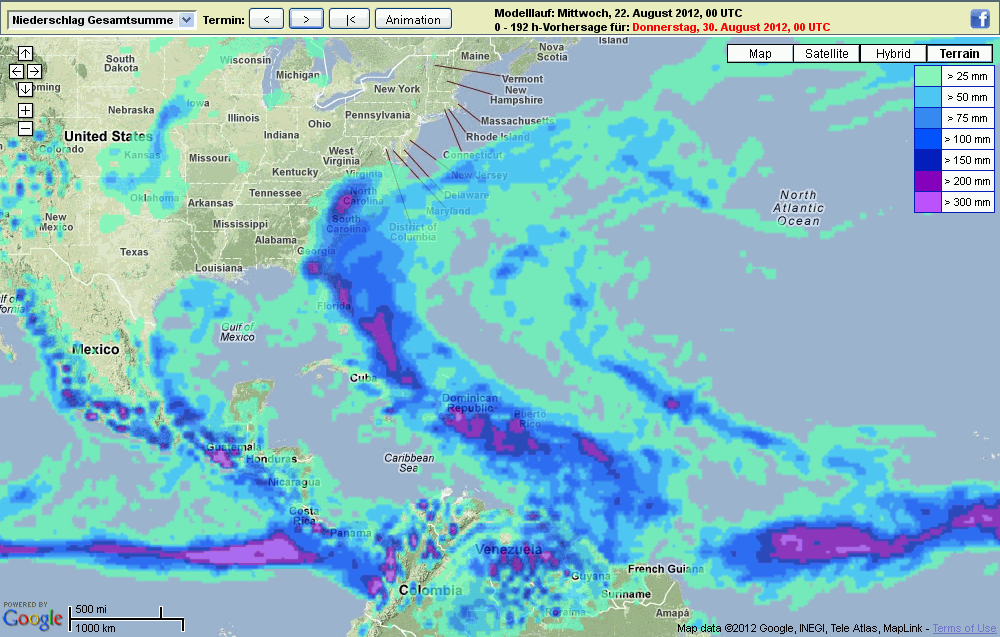Switch to Satellite view
Screen dimensions: 1000x637
tap(827, 54)
